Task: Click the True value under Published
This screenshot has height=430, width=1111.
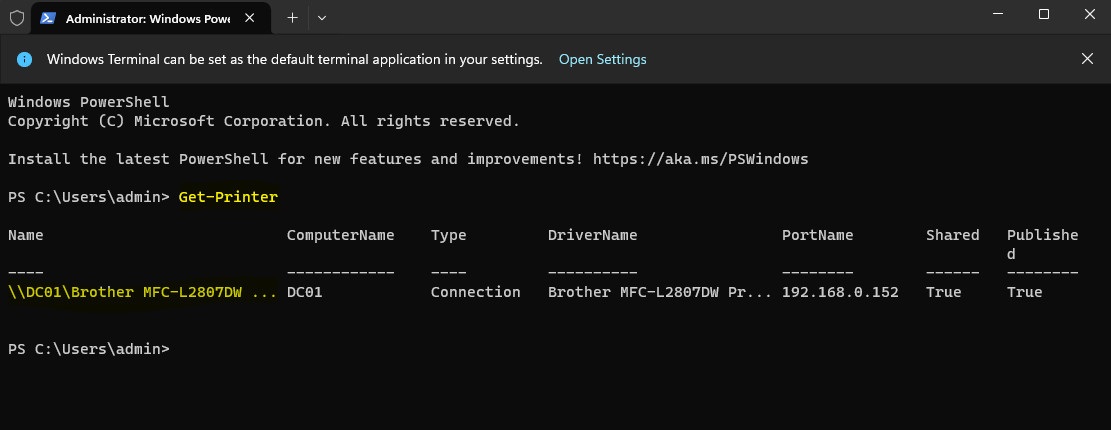Action: point(1025,292)
